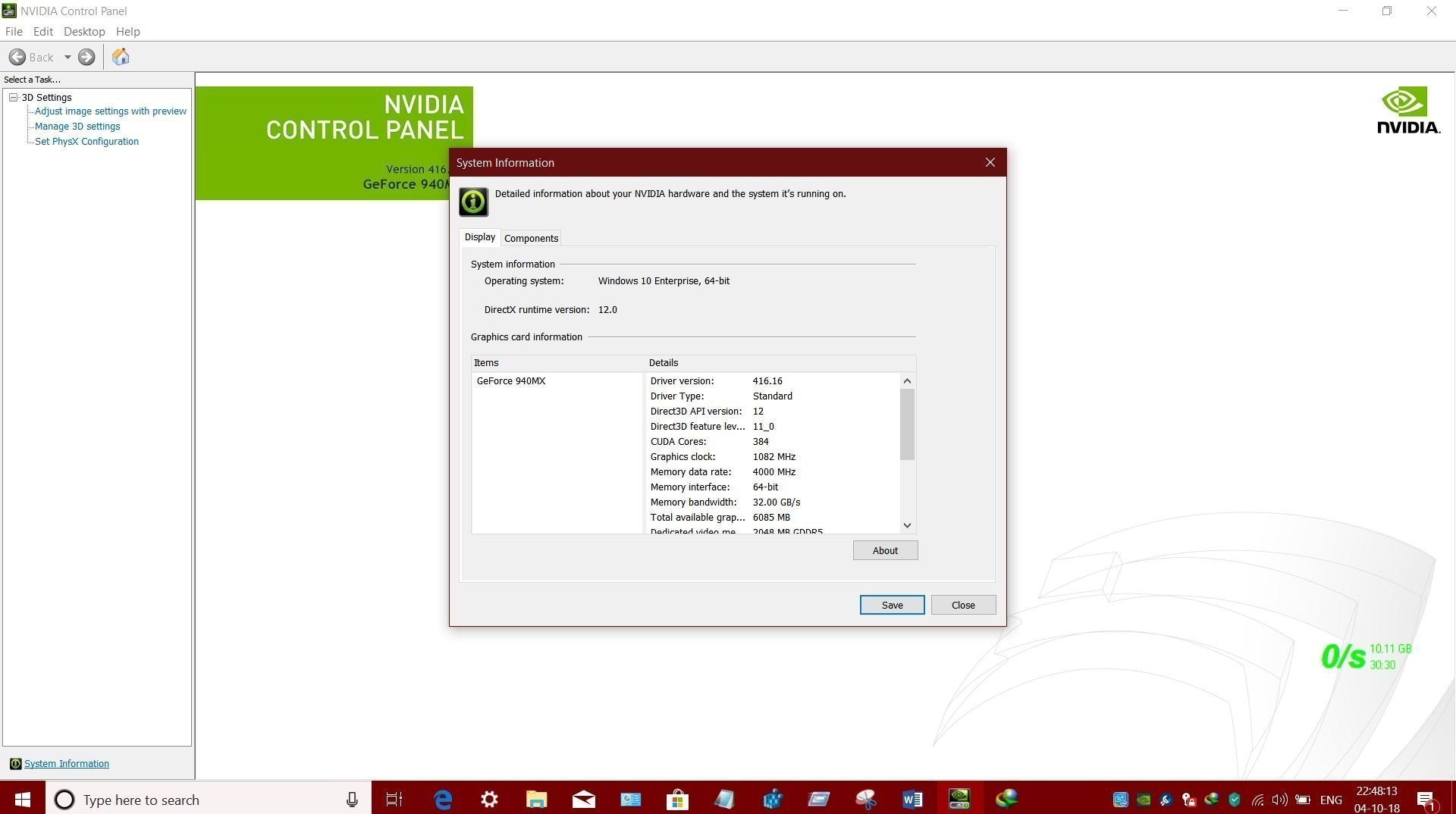Open File Explorer from taskbar
Screen dimensions: 1456x814
click(x=536, y=800)
